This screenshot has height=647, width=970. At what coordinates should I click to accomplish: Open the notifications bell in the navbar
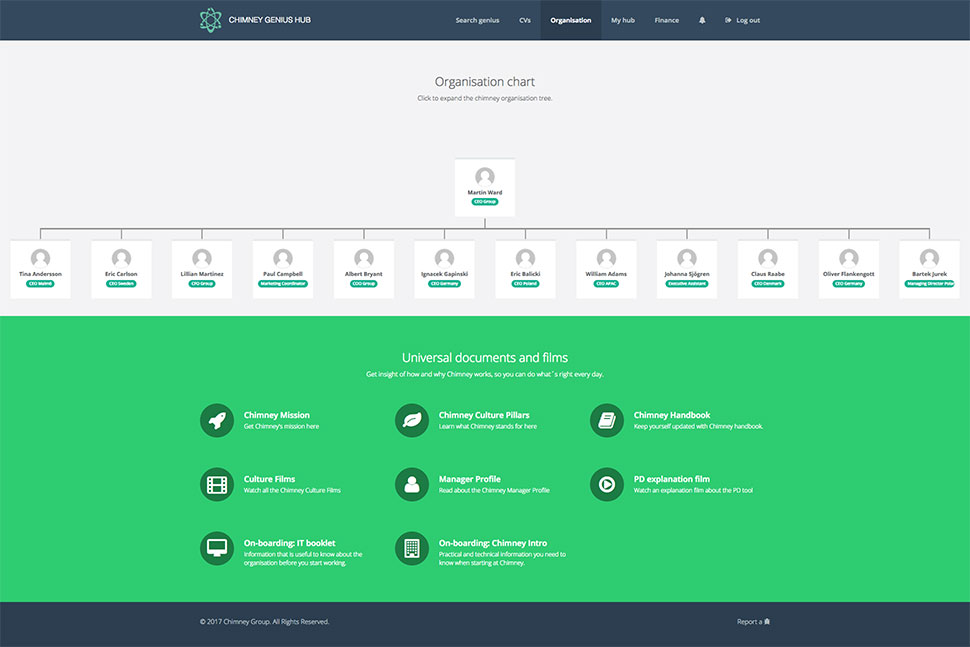click(x=702, y=20)
